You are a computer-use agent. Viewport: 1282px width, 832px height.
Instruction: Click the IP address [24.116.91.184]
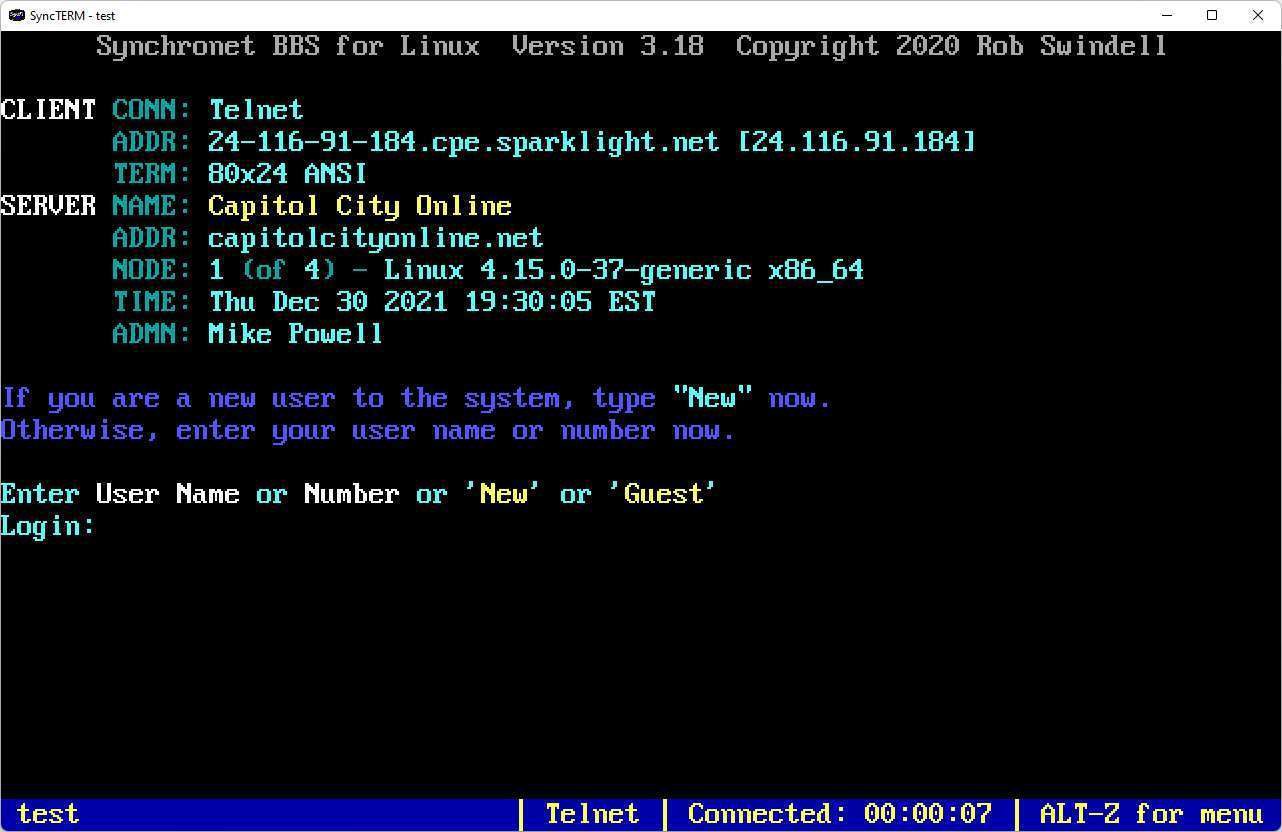[x=856, y=142]
